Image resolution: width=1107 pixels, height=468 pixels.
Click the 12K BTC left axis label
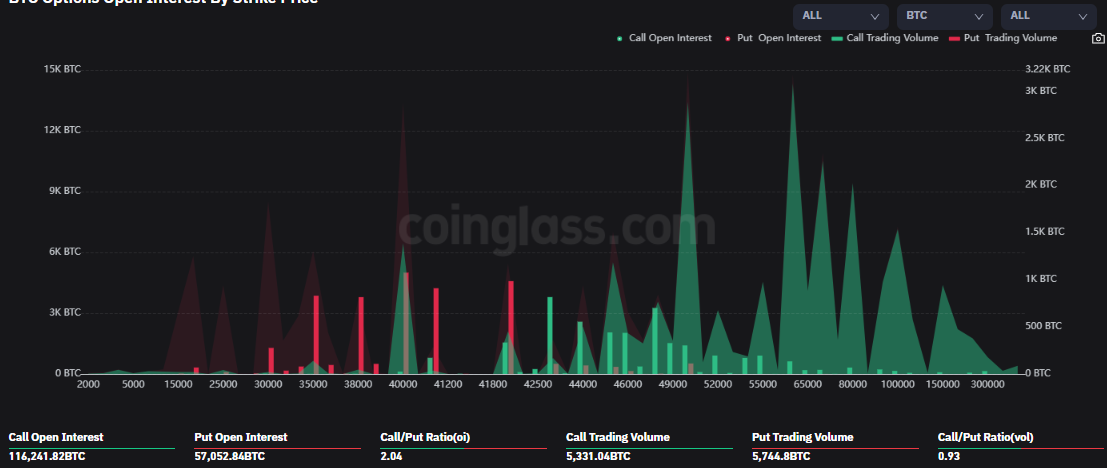(x=62, y=130)
